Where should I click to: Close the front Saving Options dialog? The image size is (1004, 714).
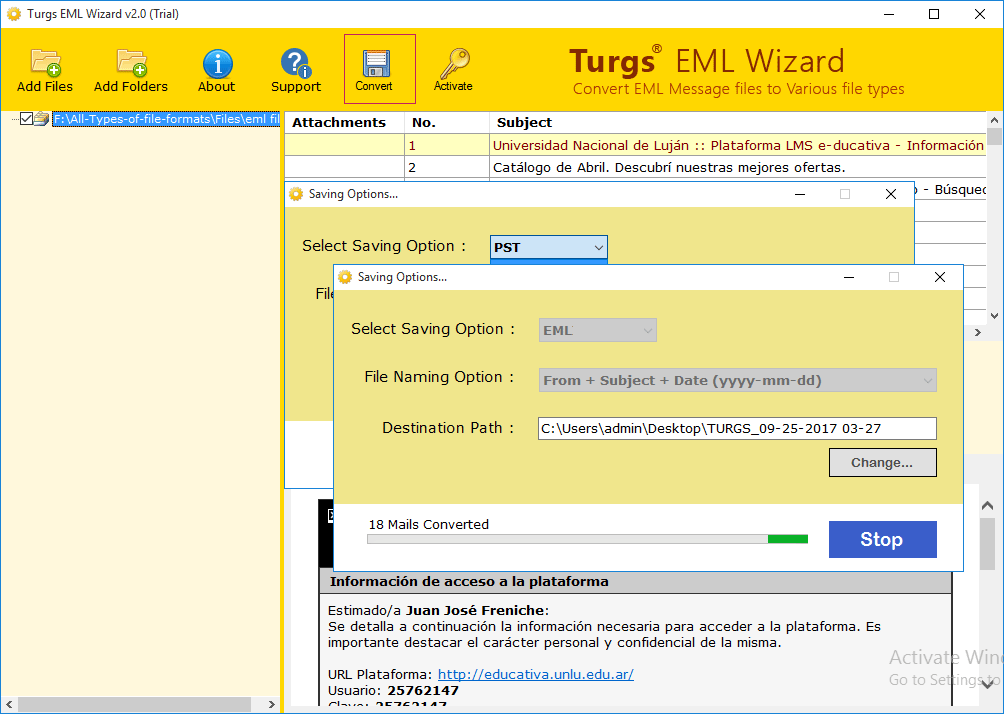(939, 277)
